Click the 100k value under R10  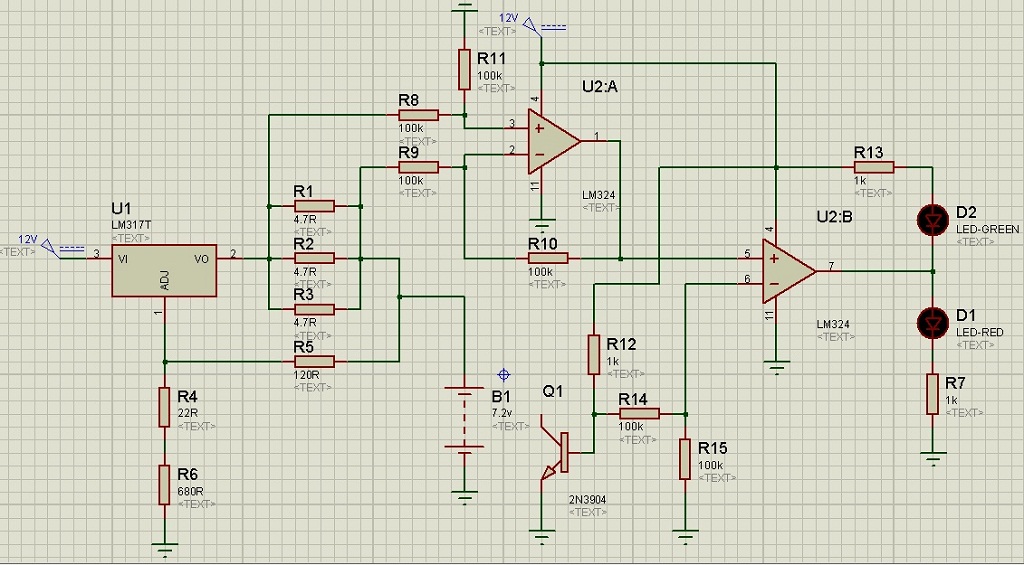[x=541, y=272]
